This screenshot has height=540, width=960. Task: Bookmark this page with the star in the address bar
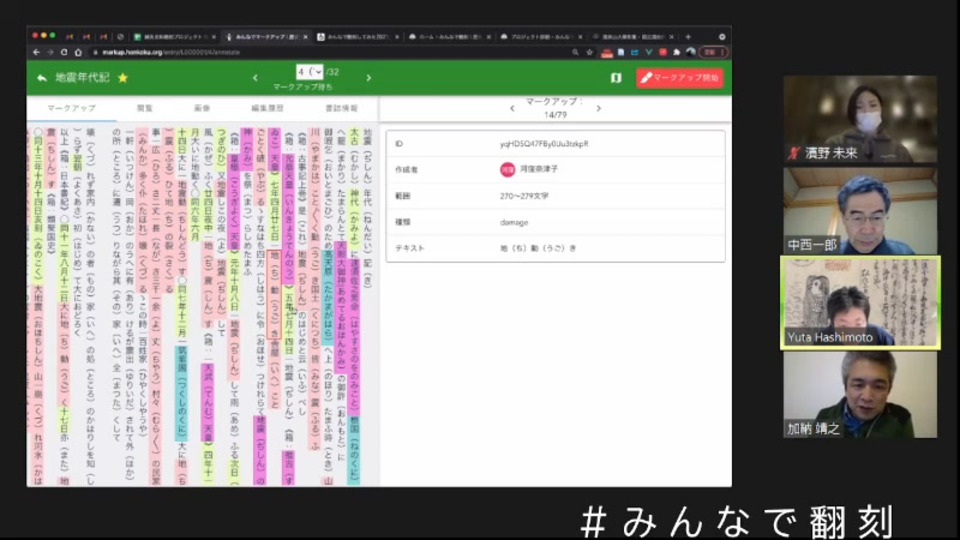pyautogui.click(x=590, y=53)
